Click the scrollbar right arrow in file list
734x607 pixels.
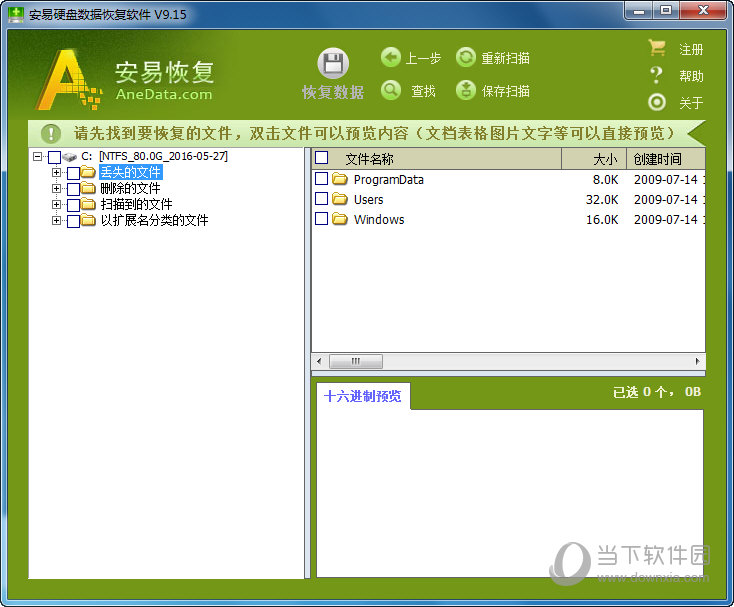pyautogui.click(x=699, y=361)
